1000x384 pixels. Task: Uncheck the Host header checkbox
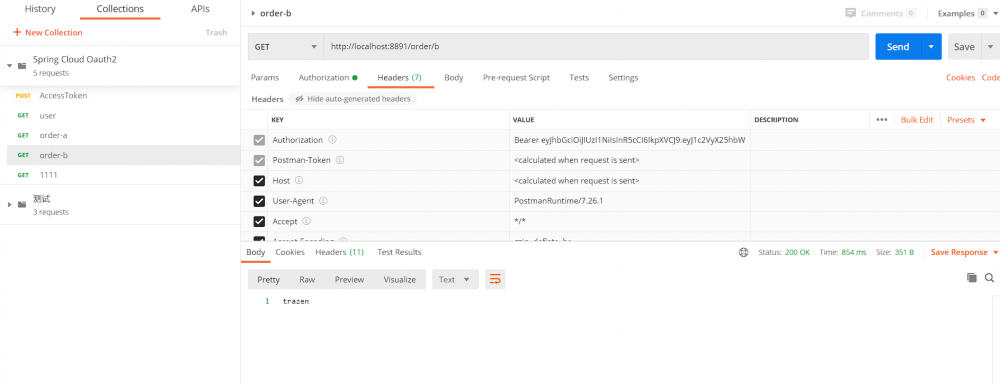click(x=259, y=181)
